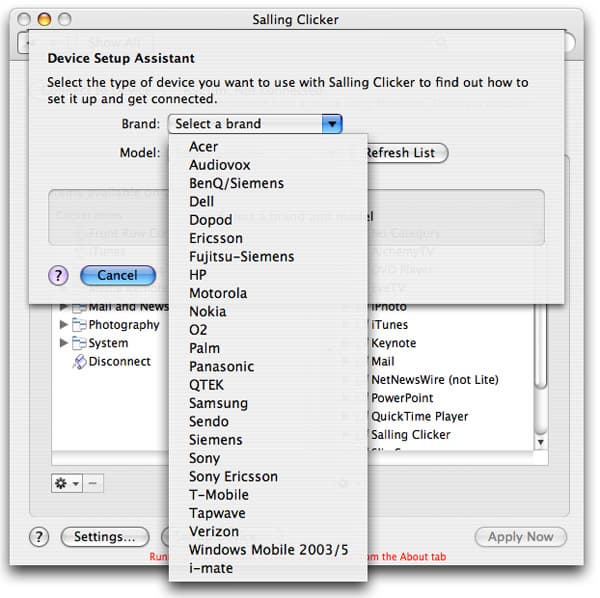The width and height of the screenshot is (600, 598).
Task: Select the Photography folder icon
Action: click(x=79, y=325)
